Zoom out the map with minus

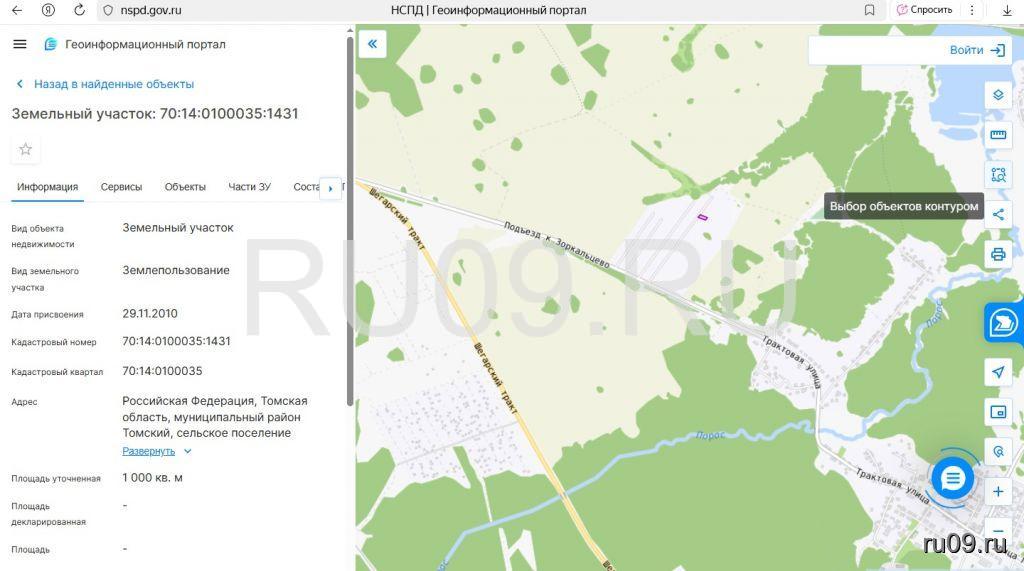997,531
